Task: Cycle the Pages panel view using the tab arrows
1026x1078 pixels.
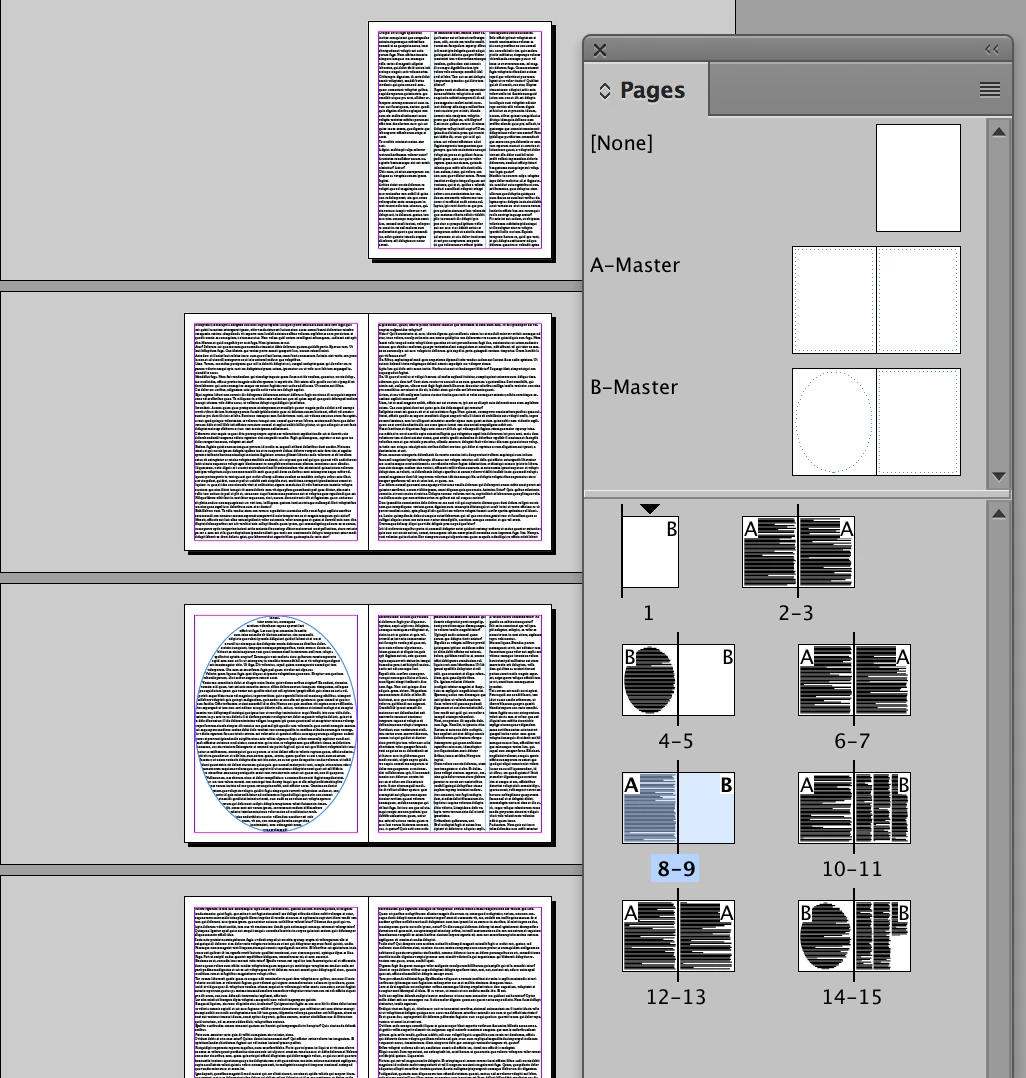Action: (x=604, y=91)
